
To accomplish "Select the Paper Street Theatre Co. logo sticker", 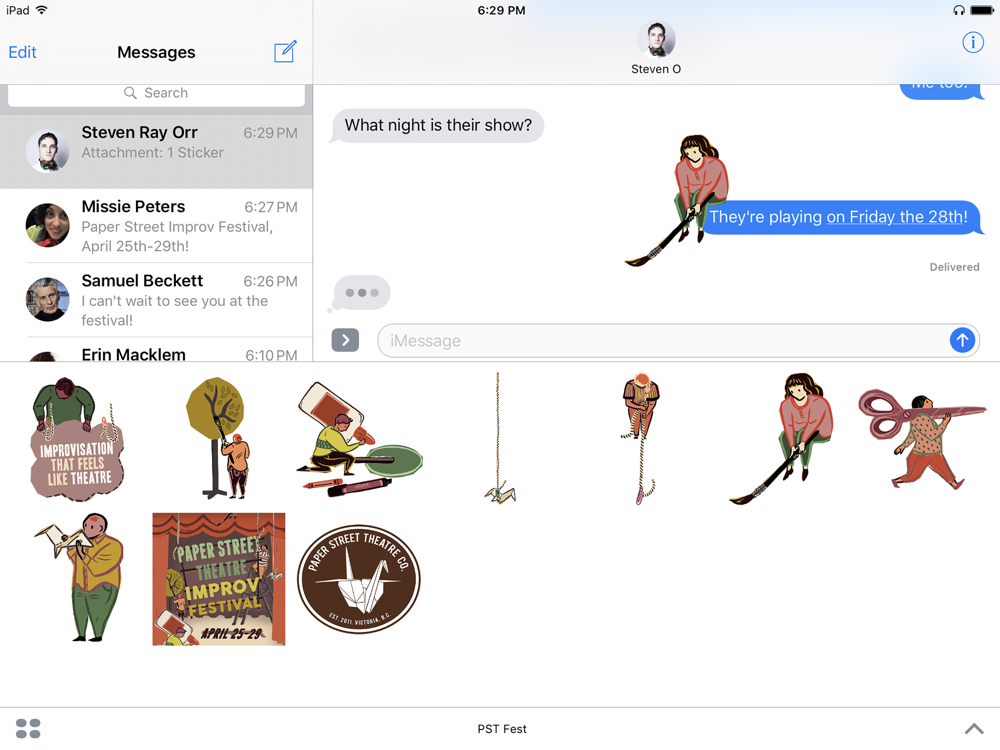I will coord(359,579).
